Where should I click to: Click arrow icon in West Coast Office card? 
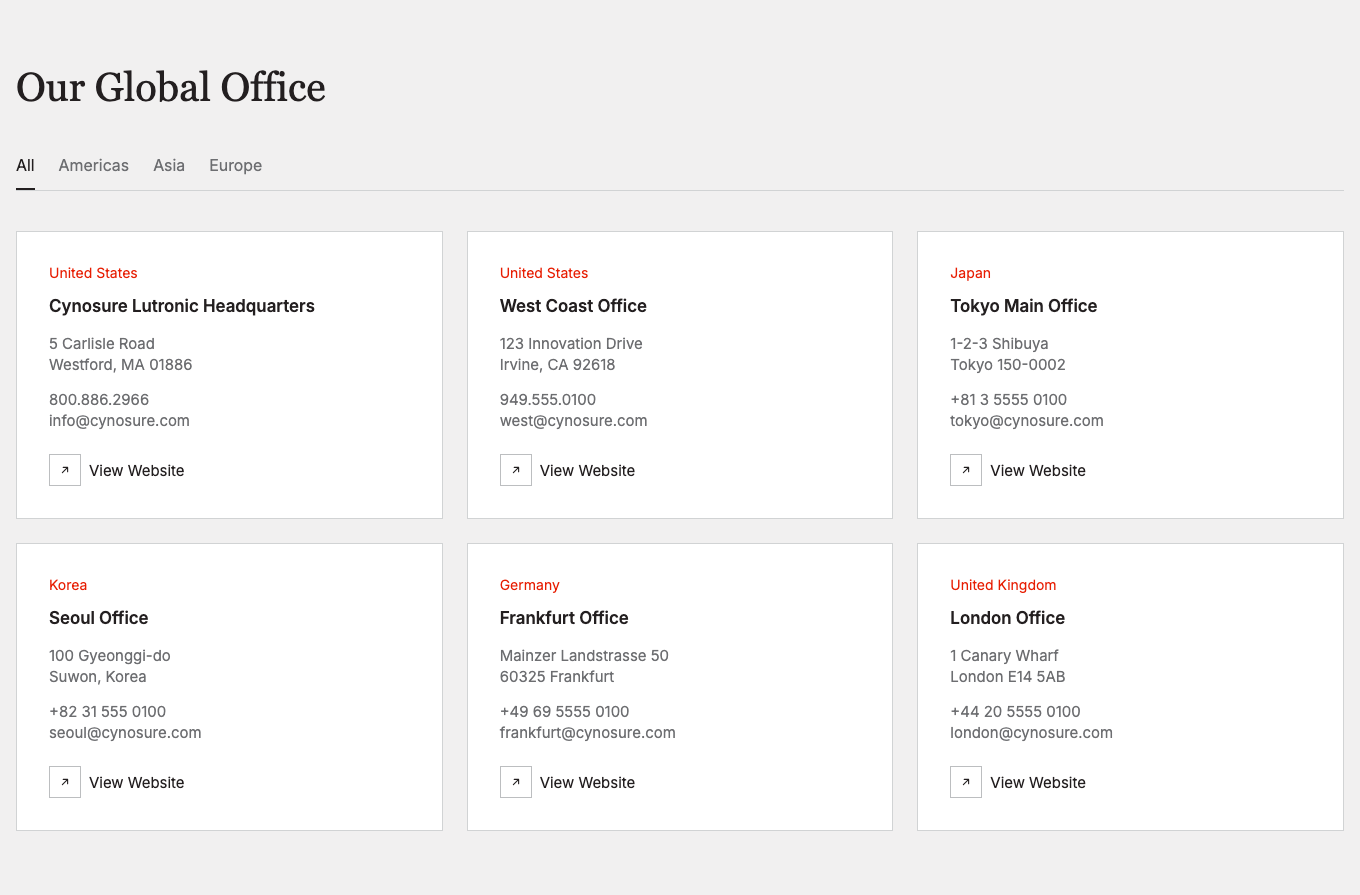click(516, 470)
